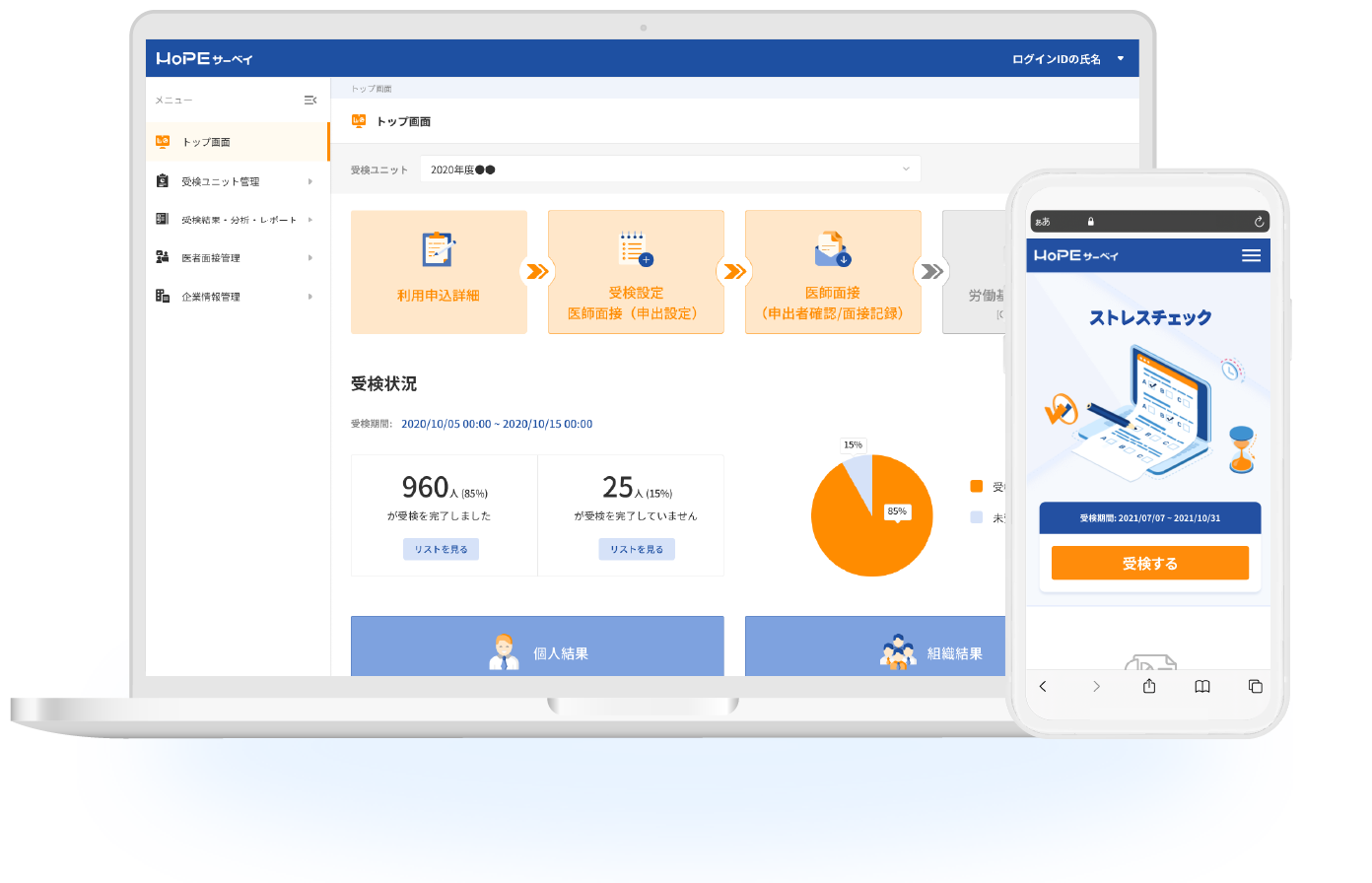The height and width of the screenshot is (883, 1372).
Task: Expand the 医者面接管理 submenu arrow
Action: [310, 258]
